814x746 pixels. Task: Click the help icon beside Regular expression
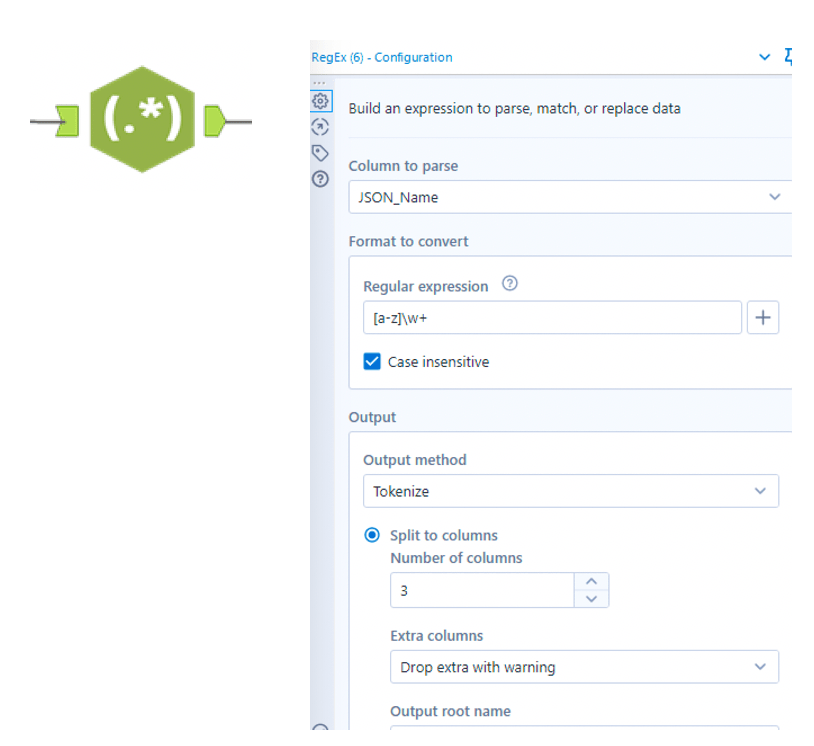tap(510, 285)
